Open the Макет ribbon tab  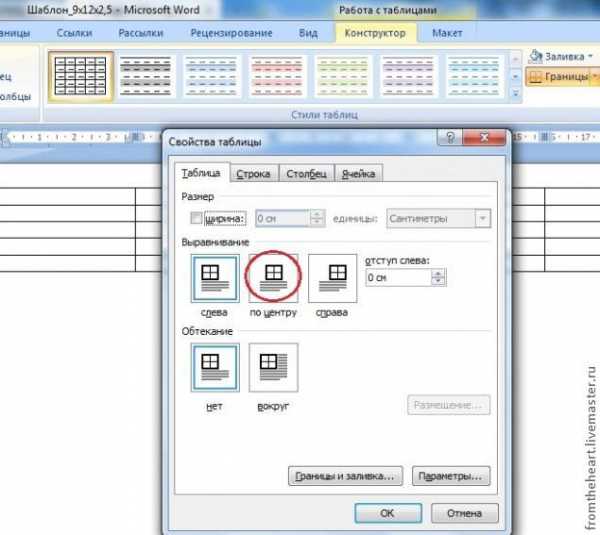[x=447, y=33]
